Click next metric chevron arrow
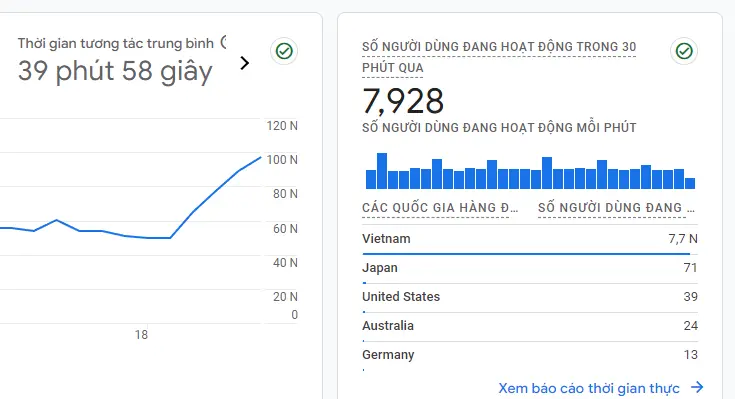735x399 pixels. 245,63
